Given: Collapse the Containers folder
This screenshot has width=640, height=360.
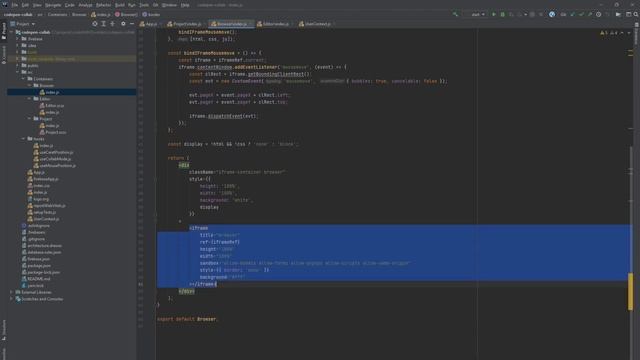Looking at the screenshot, I should tap(23, 79).
